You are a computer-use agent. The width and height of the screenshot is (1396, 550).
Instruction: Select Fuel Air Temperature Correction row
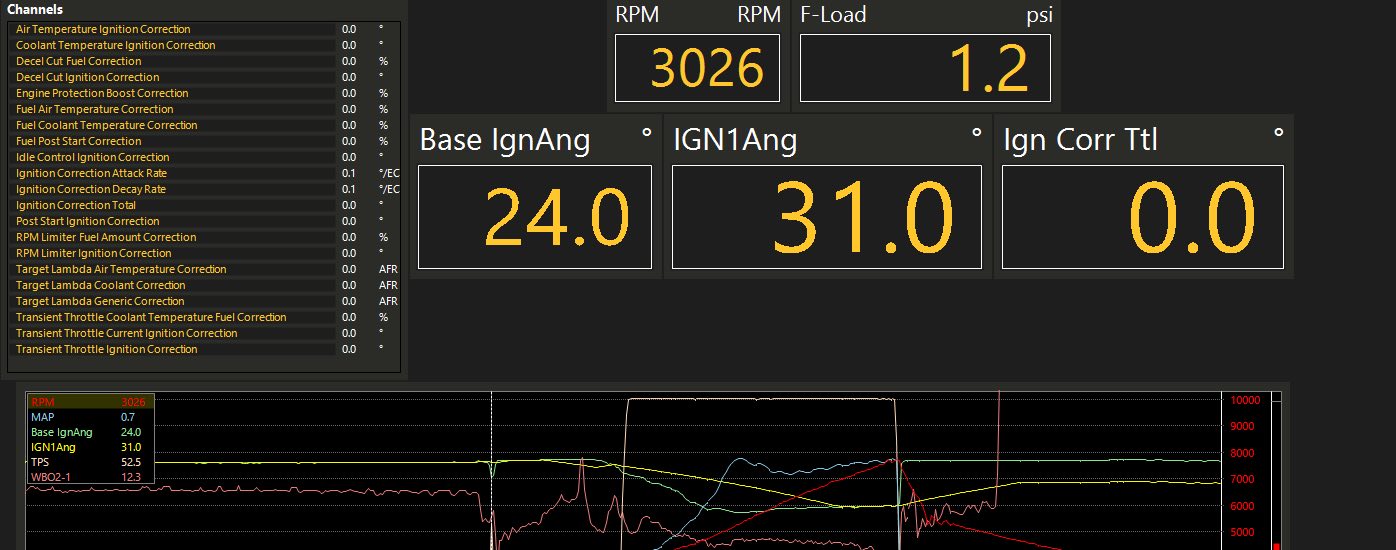point(204,109)
